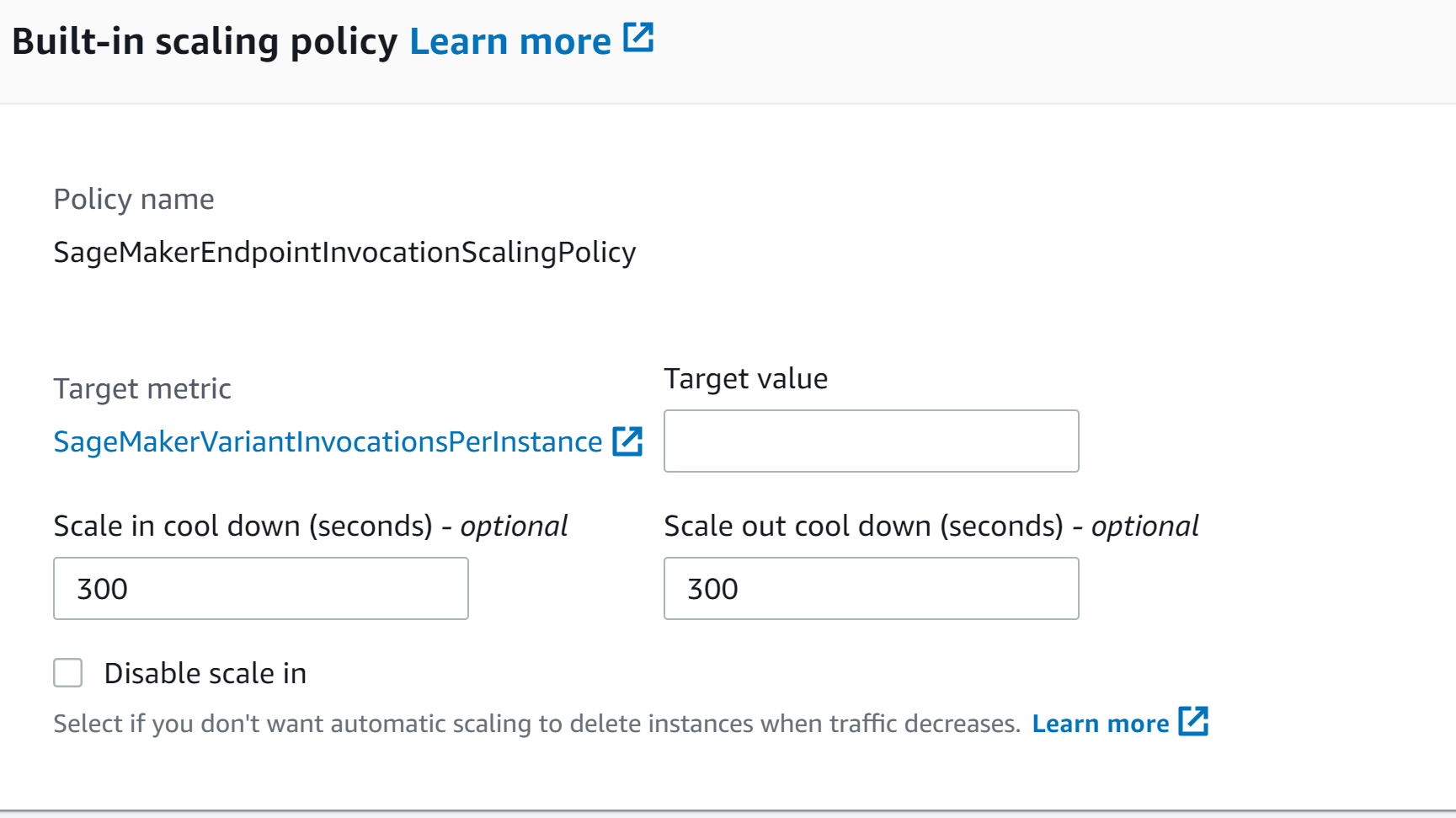Select the policy name SageMakerEndpointInvocationScalingPolicy
The height and width of the screenshot is (818, 1456).
click(344, 252)
